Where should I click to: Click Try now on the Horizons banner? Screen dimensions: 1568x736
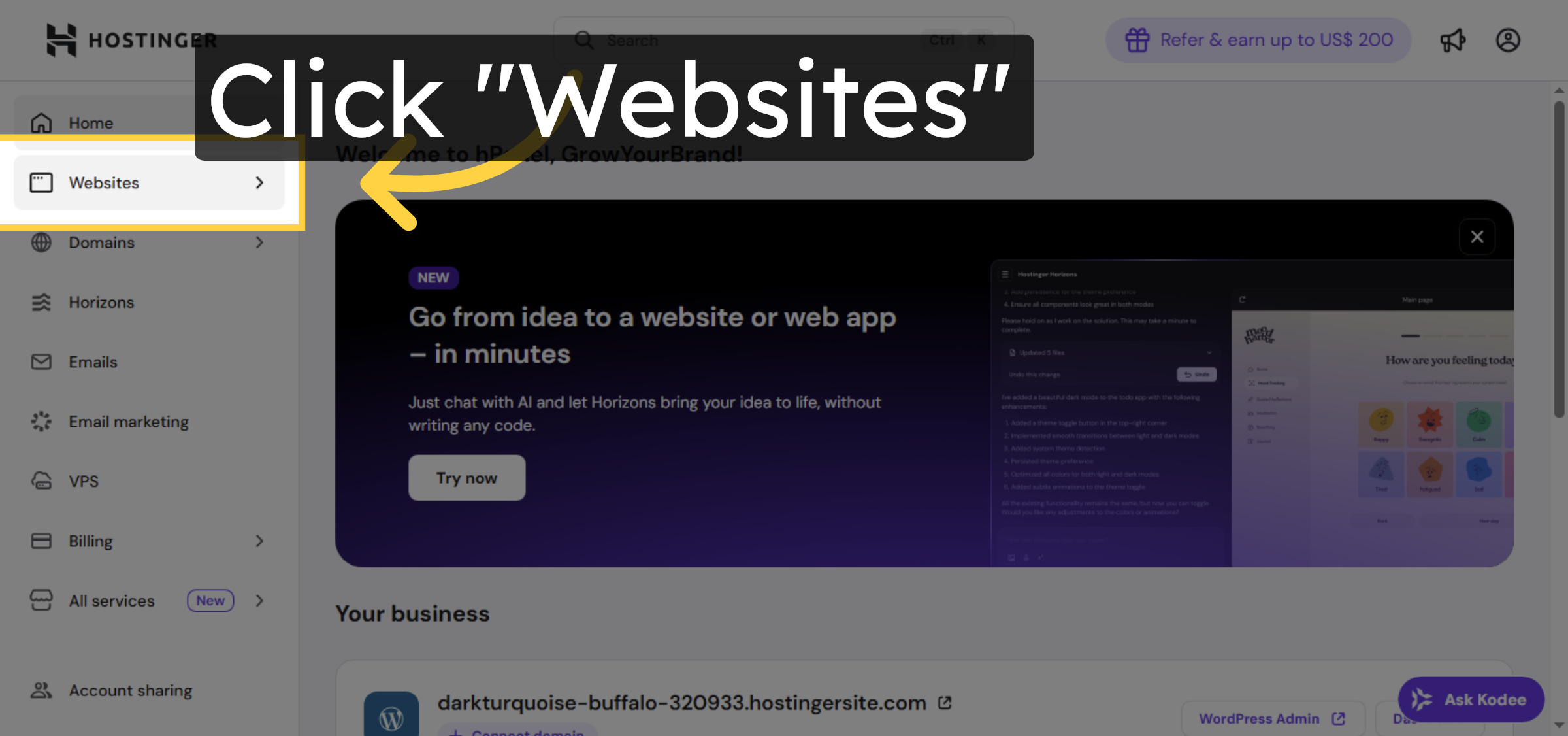(x=466, y=477)
